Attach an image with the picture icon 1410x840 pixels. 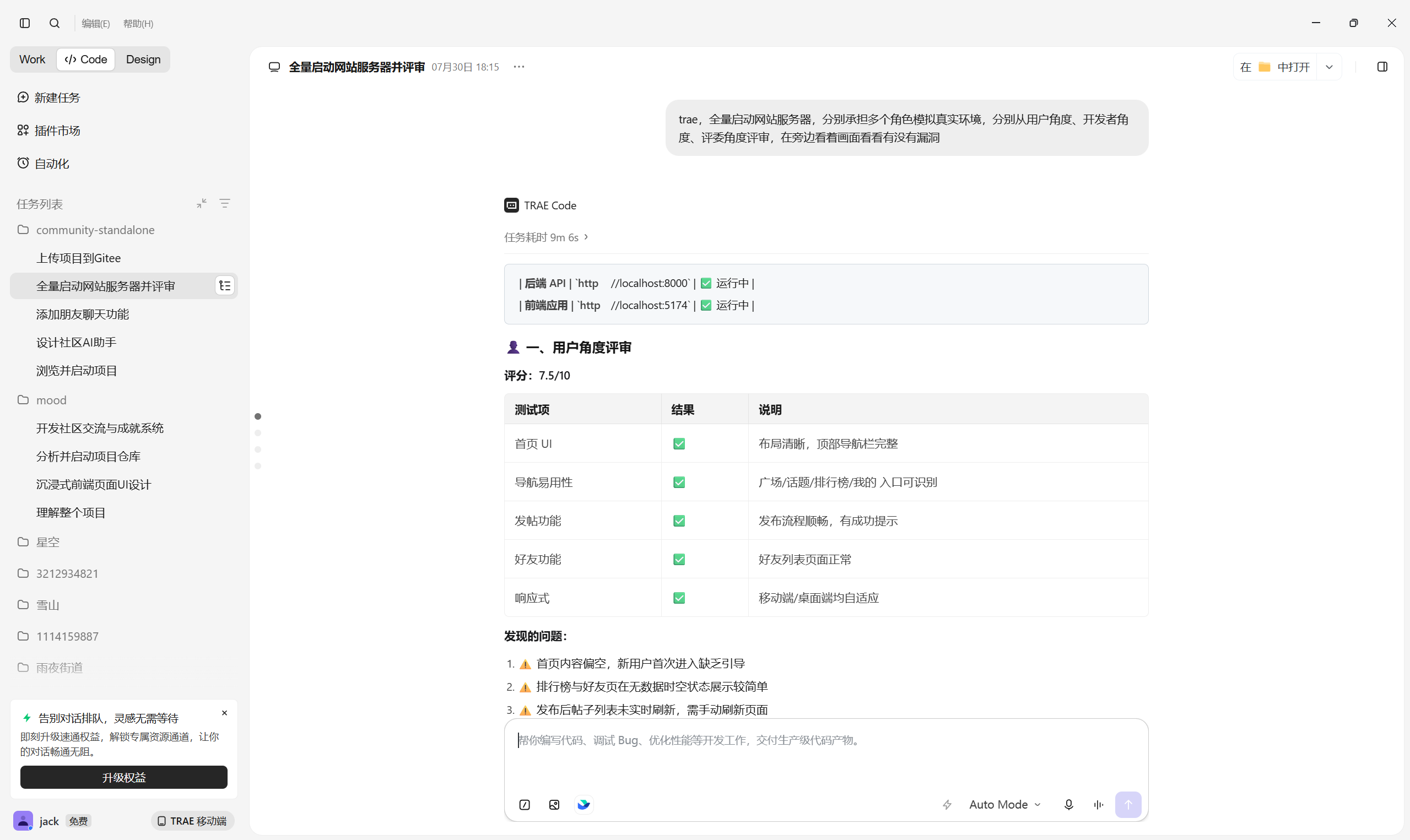554,805
